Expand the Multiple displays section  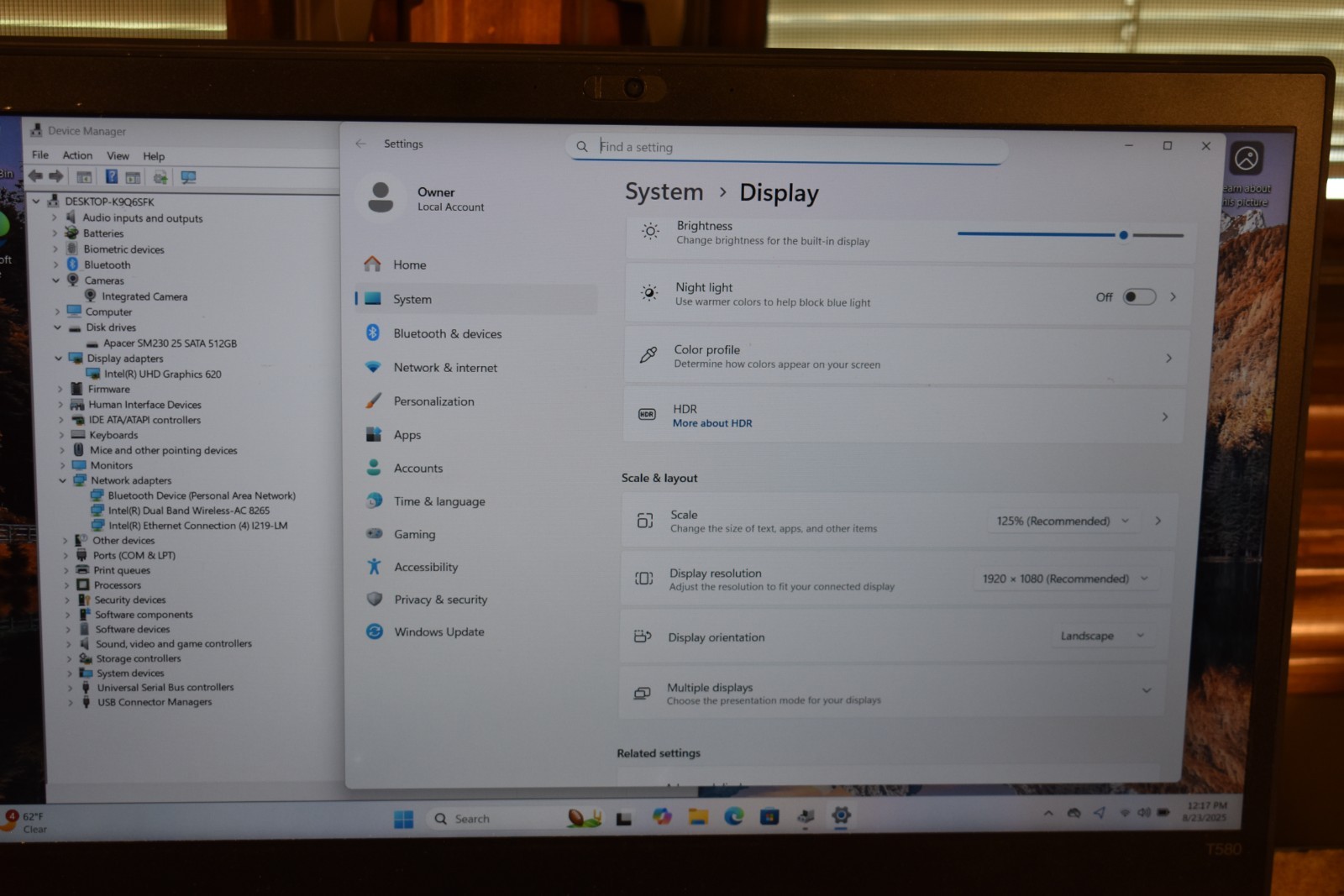1147,690
